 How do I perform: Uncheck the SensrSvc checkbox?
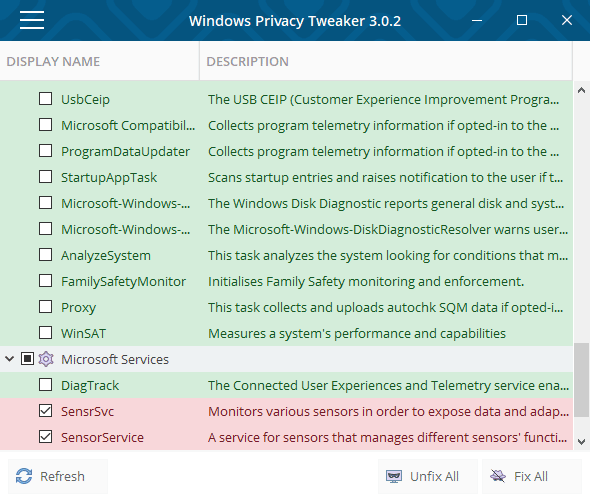pyautogui.click(x=46, y=411)
